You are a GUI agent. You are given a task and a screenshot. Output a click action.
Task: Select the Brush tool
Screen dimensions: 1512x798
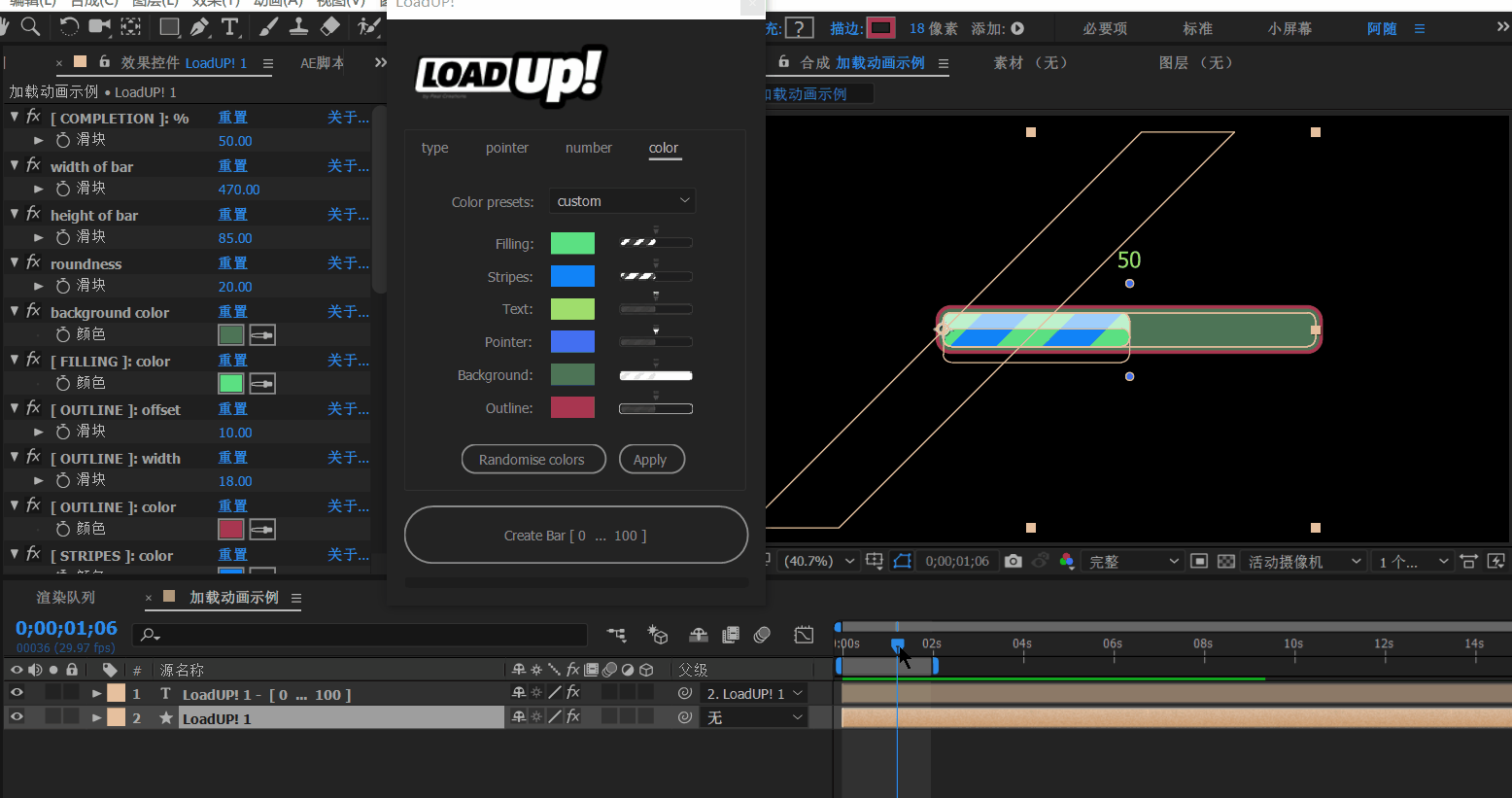click(269, 26)
